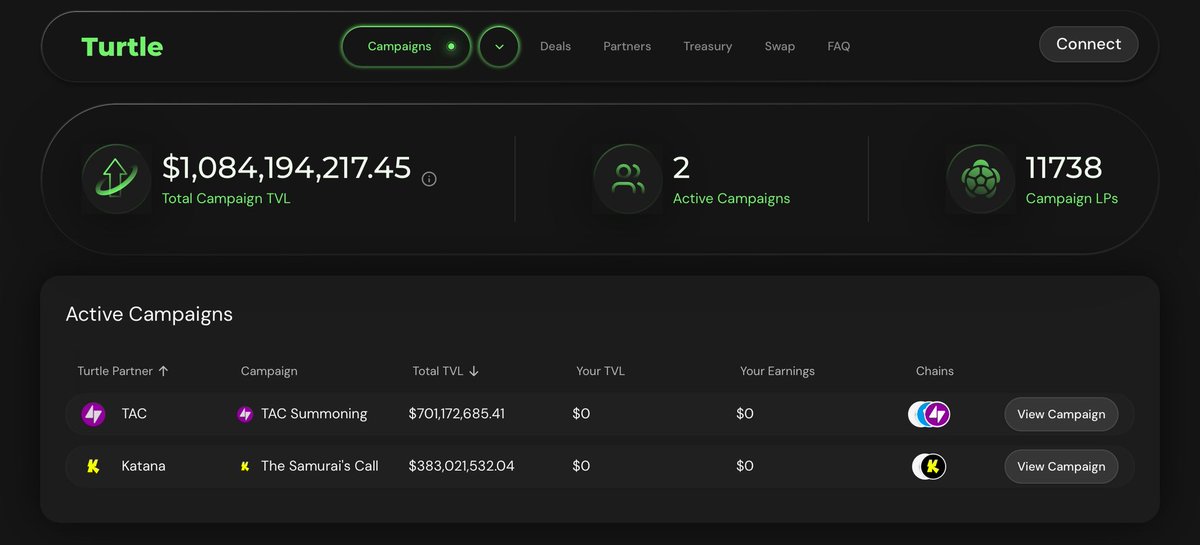Click the Turtle logo

(x=122, y=46)
